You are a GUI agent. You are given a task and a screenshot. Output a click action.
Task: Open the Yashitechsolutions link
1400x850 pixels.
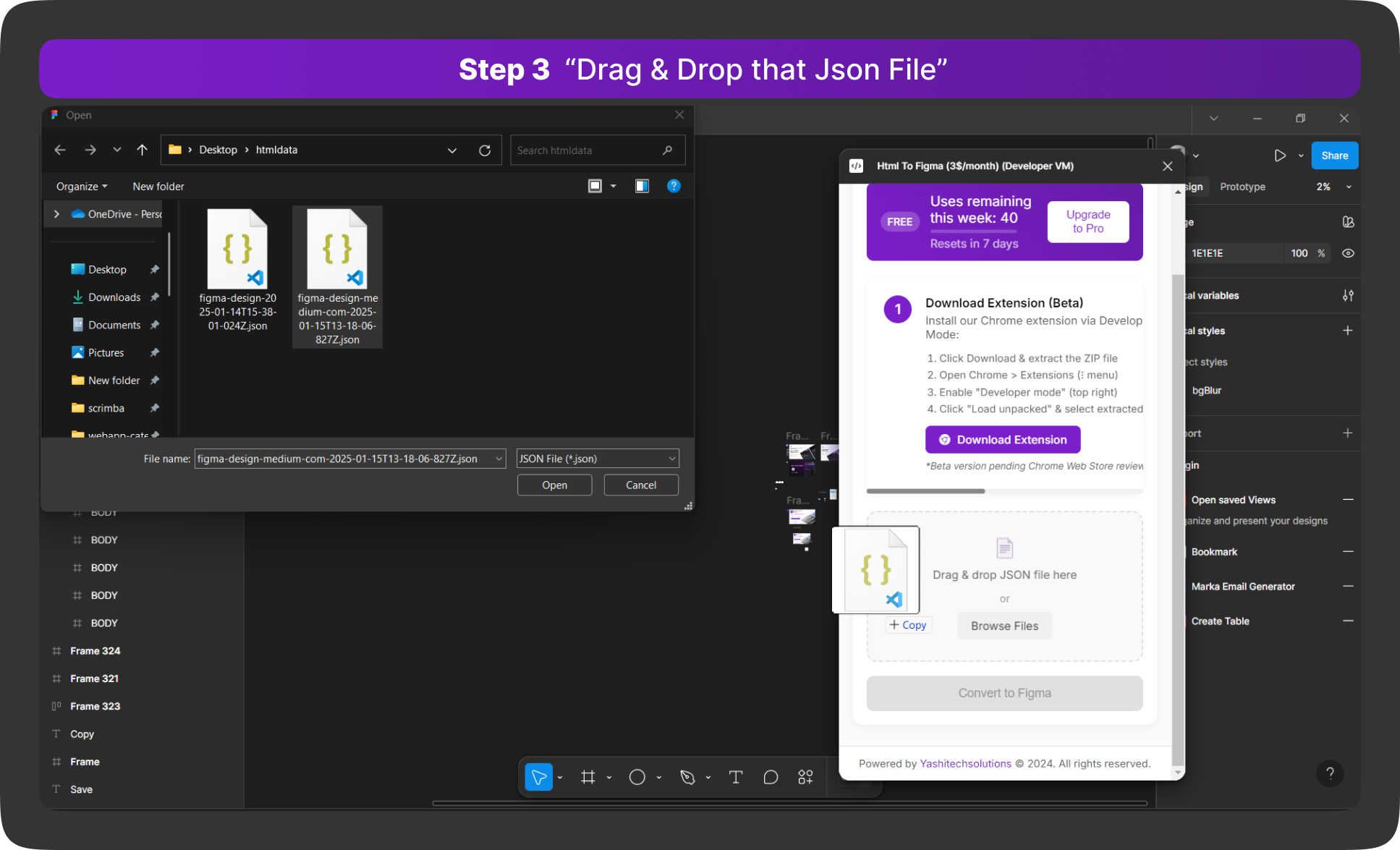pos(965,764)
